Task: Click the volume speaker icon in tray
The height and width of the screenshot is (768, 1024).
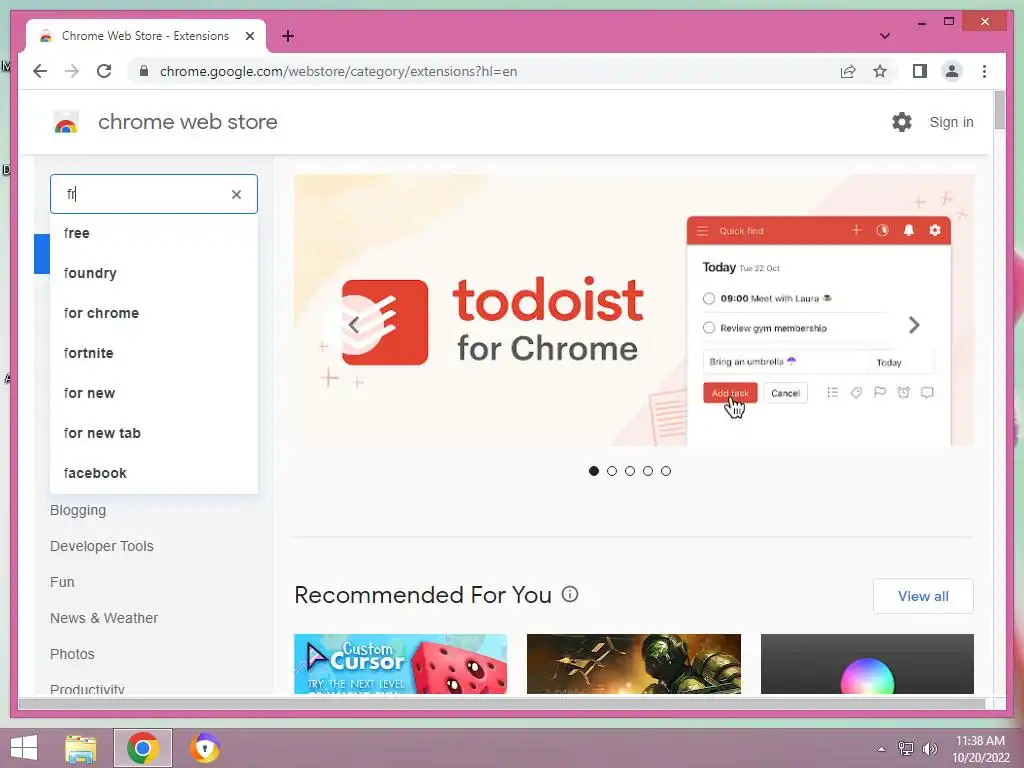Action: 929,749
